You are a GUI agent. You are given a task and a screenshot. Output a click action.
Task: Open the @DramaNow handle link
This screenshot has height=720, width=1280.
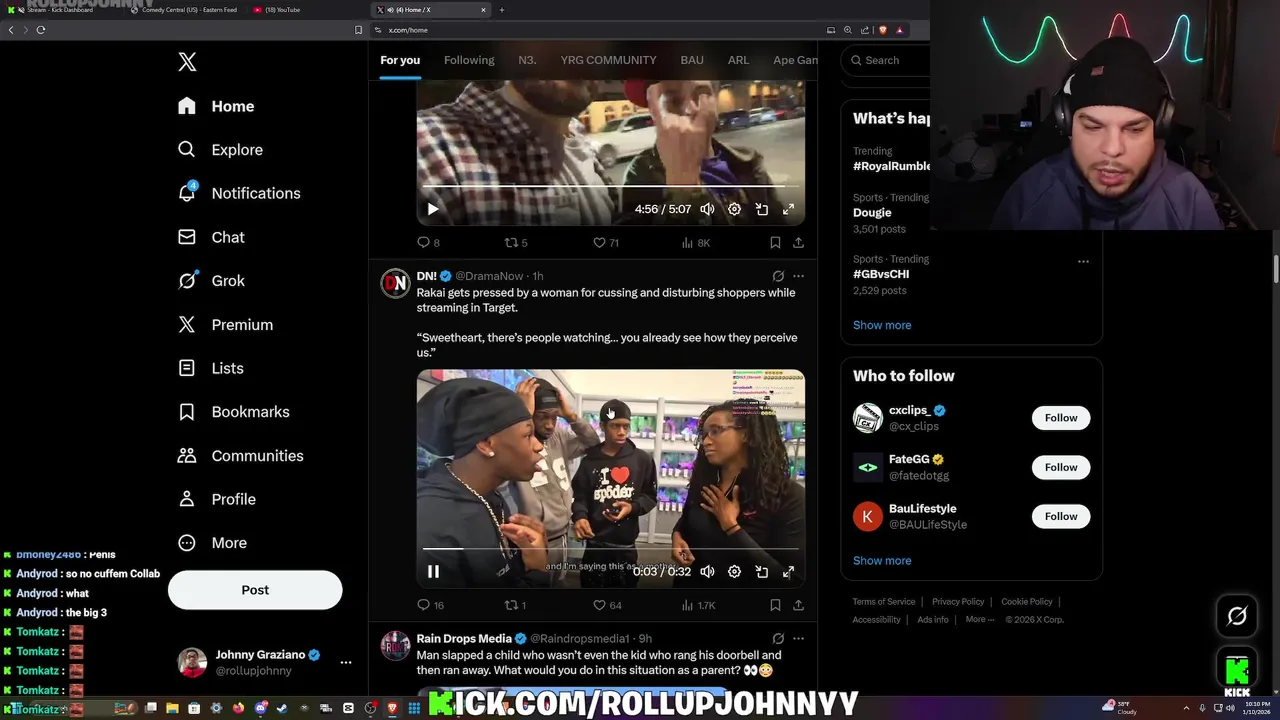pyautogui.click(x=490, y=276)
